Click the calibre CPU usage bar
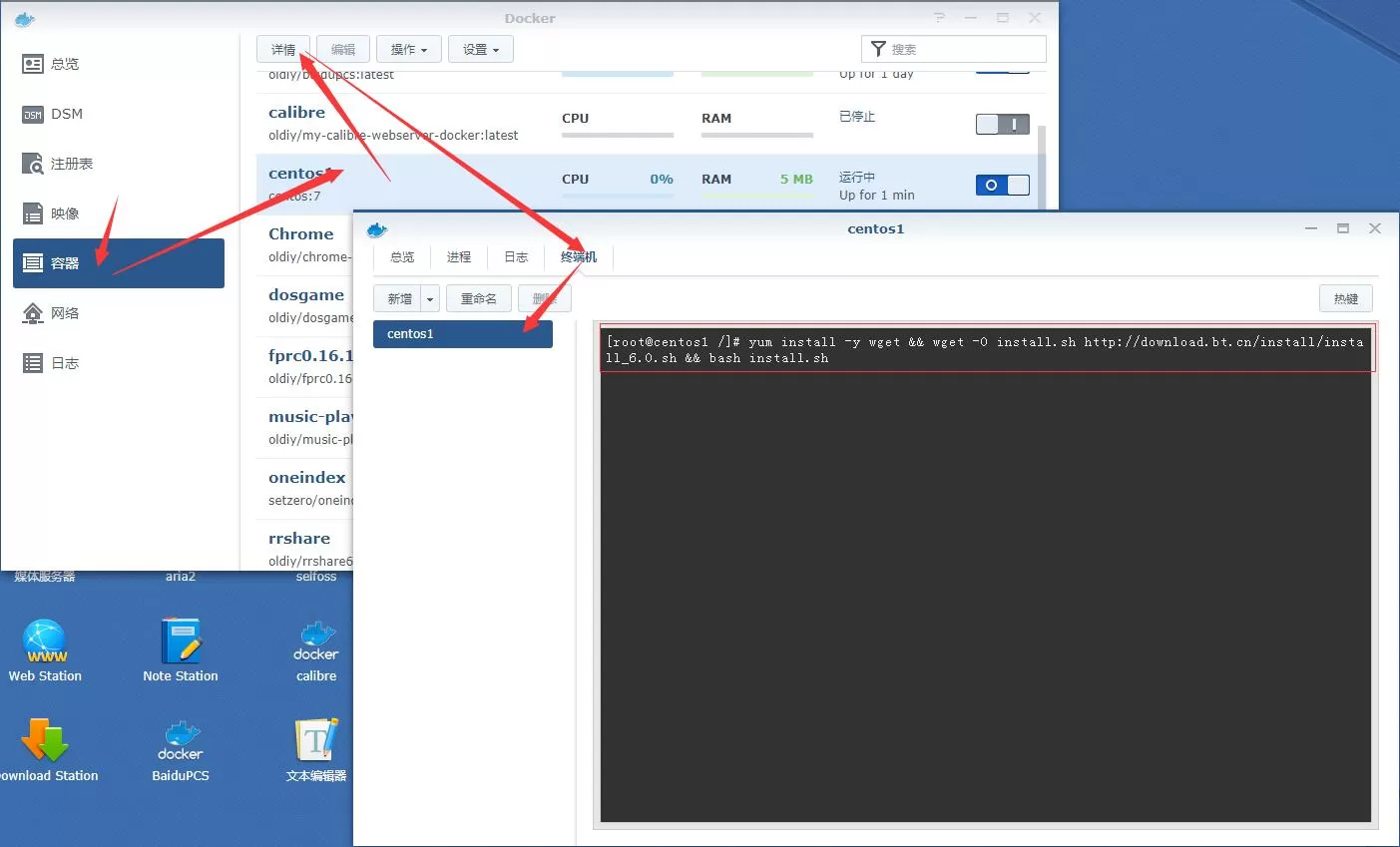The image size is (1400, 847). point(618,135)
